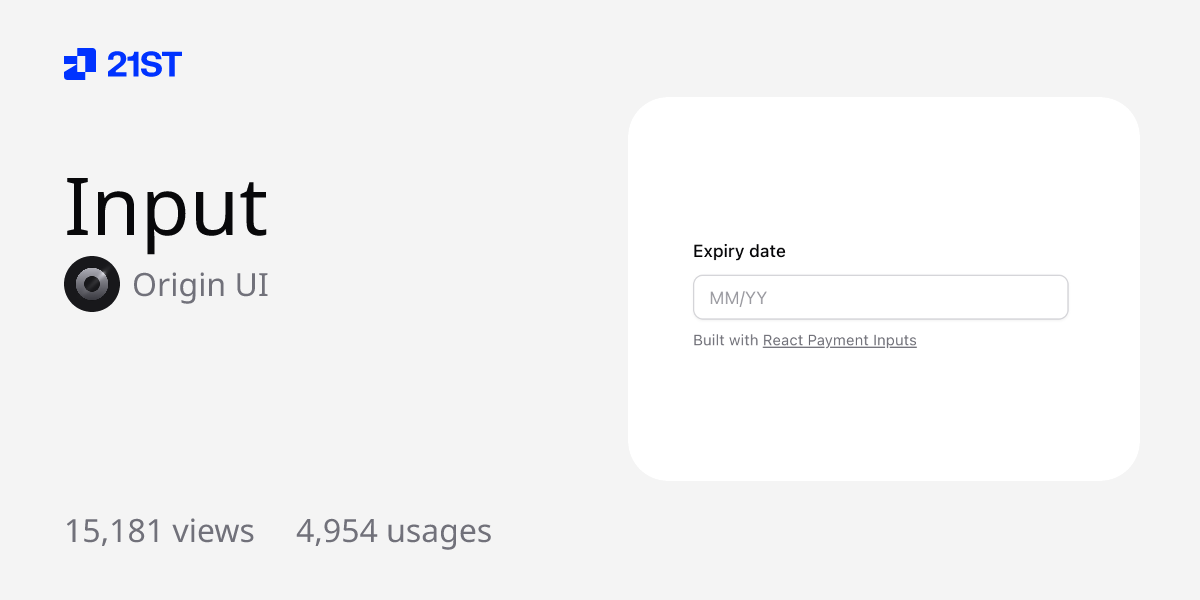Image resolution: width=1200 pixels, height=600 pixels.
Task: Click the Origin UI author name
Action: 199,284
